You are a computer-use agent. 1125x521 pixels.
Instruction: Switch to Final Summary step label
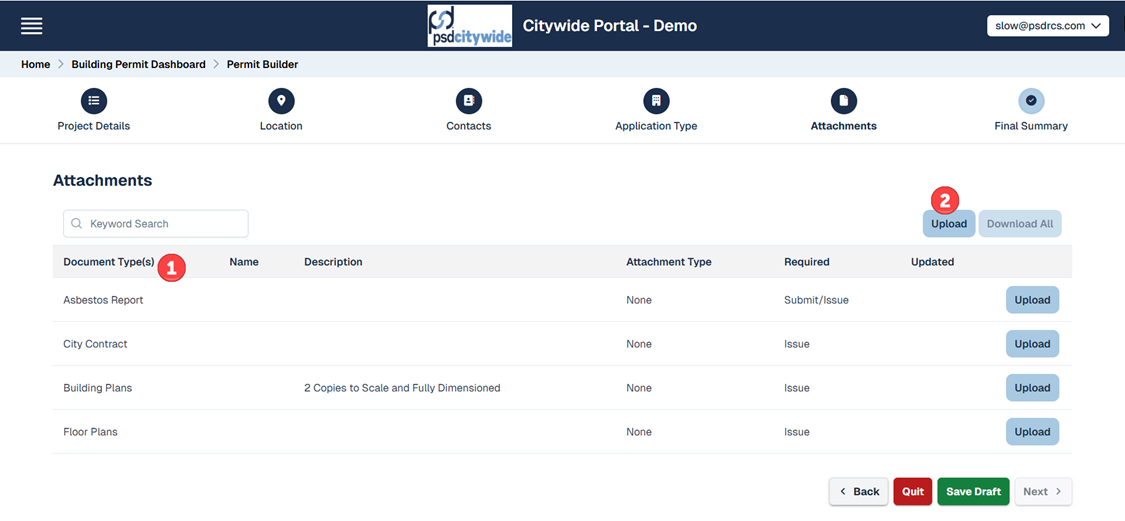(1031, 126)
